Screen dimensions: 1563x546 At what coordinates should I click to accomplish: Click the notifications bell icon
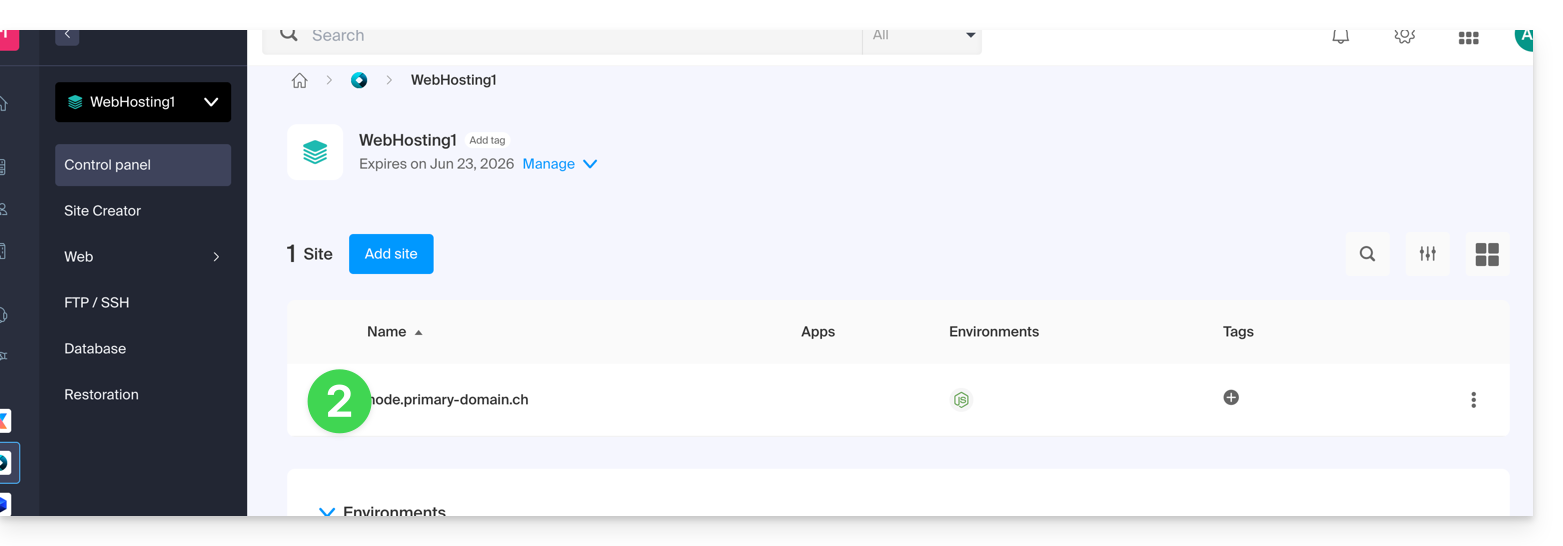[1340, 37]
